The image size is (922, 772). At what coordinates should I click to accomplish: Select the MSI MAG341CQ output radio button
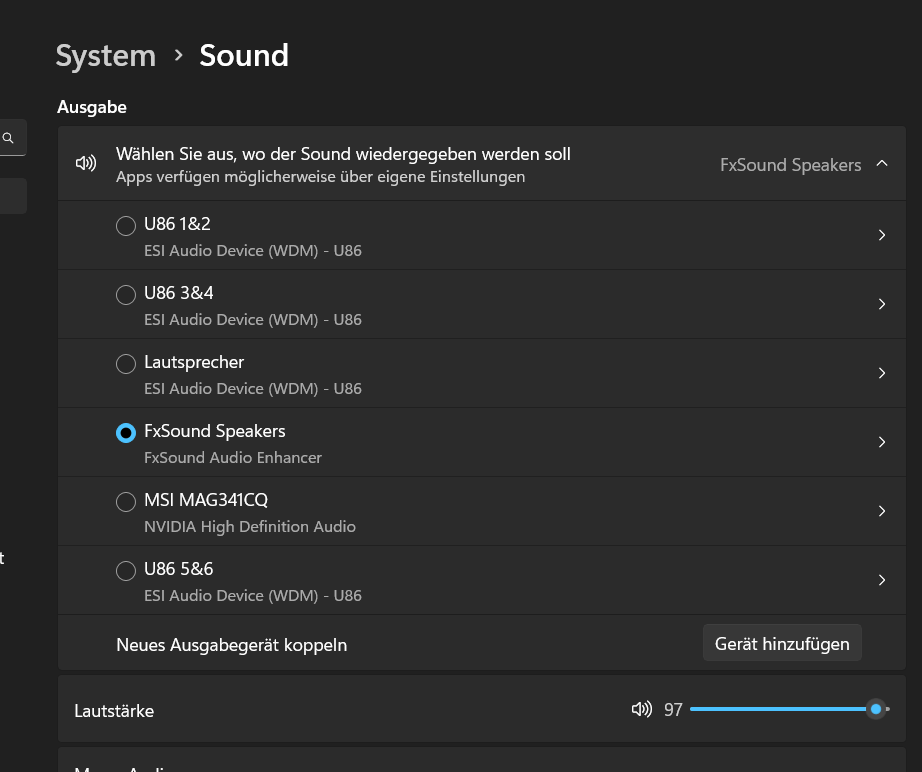pos(126,502)
